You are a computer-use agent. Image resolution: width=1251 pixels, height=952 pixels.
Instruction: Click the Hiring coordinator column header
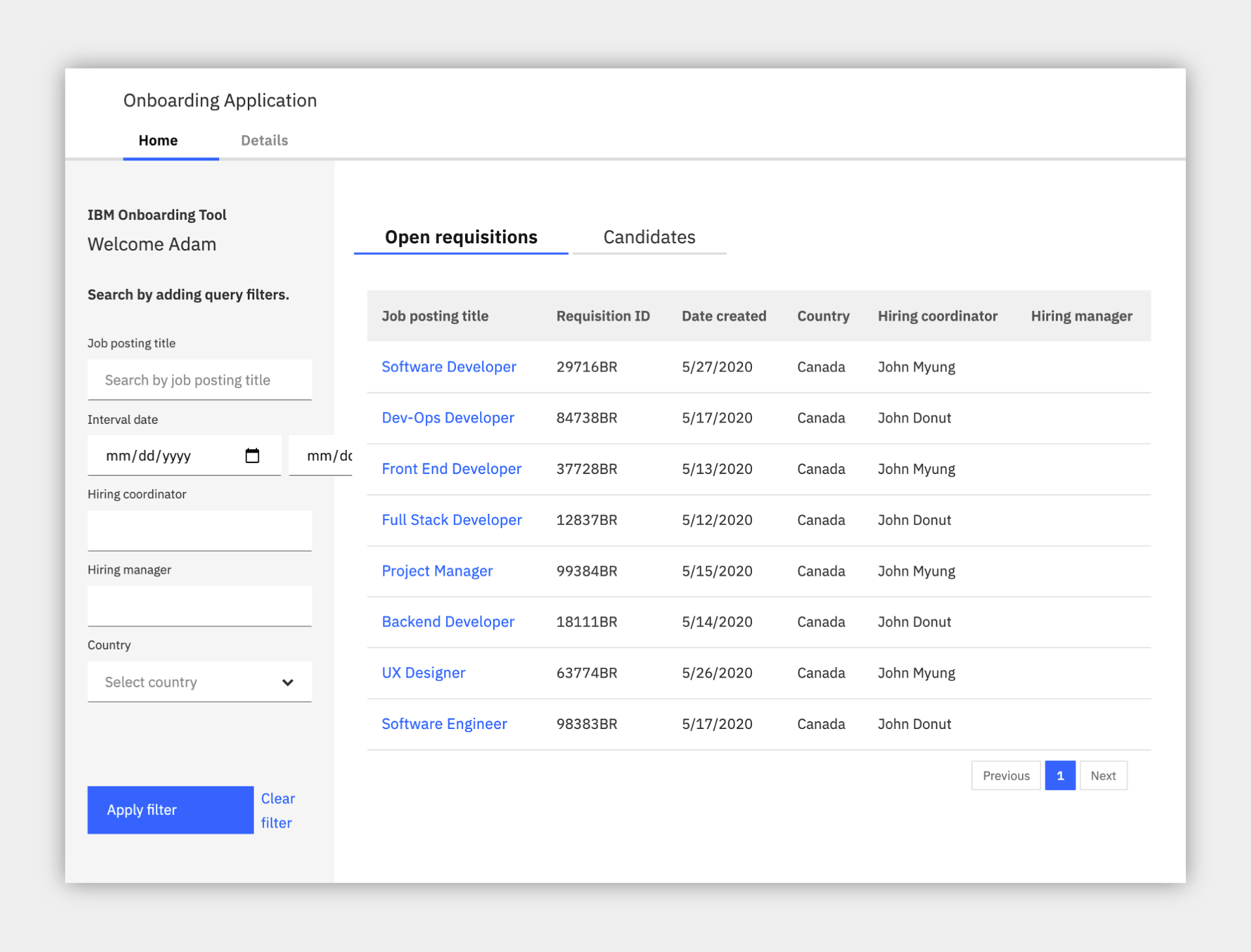(937, 316)
